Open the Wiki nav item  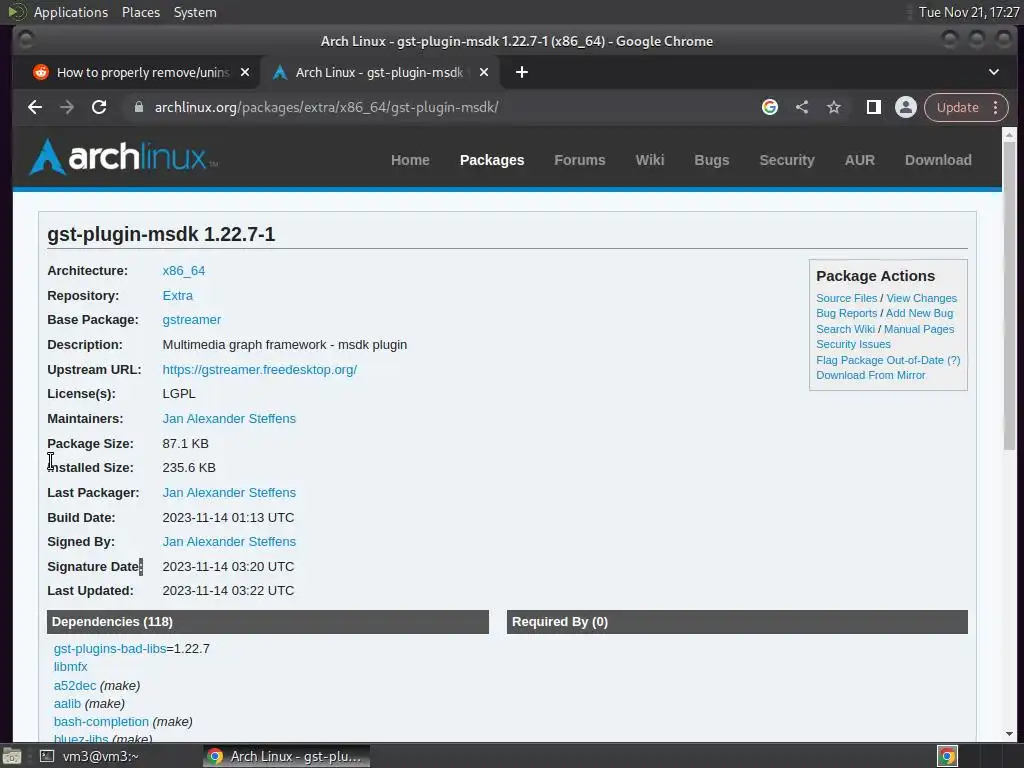tap(650, 160)
